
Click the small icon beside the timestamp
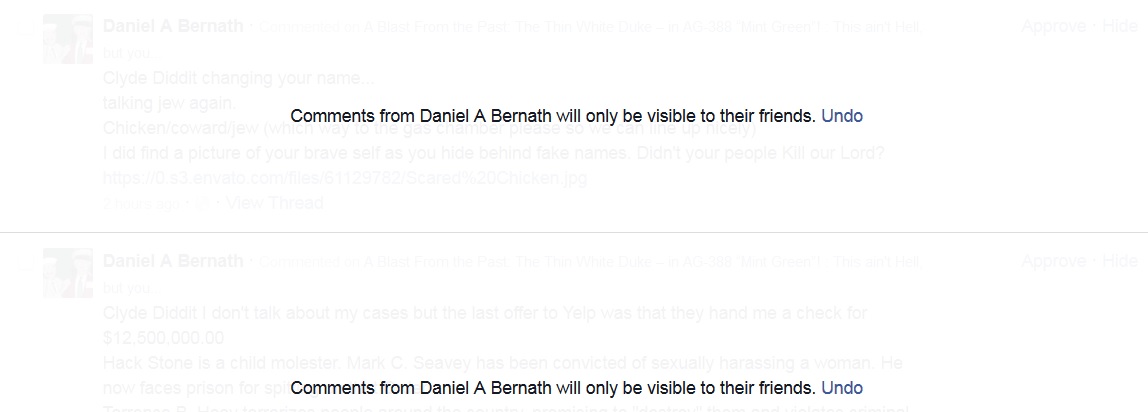click(x=202, y=204)
